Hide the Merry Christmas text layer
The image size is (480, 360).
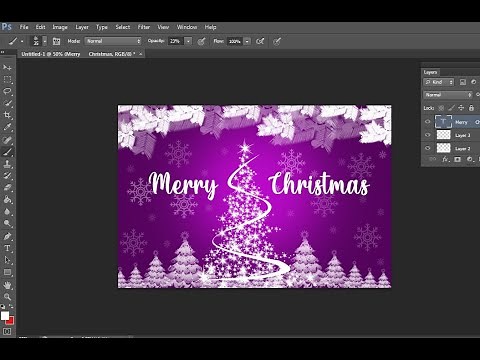(x=428, y=122)
